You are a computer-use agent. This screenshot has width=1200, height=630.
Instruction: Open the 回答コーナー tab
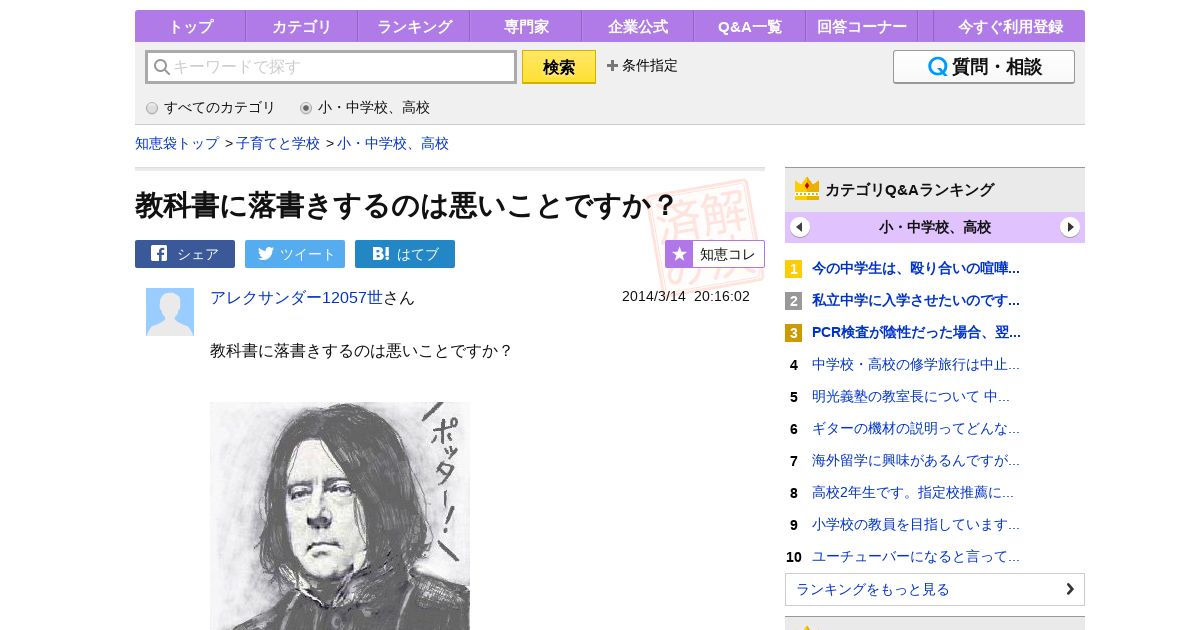(862, 26)
